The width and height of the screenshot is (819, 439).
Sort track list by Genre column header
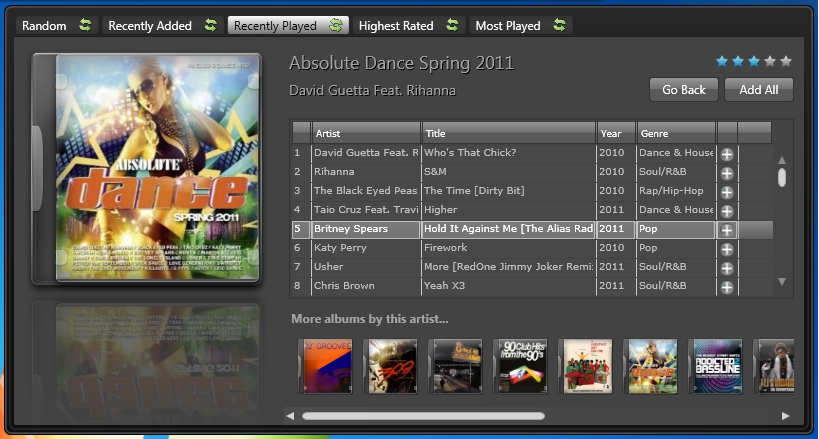675,133
